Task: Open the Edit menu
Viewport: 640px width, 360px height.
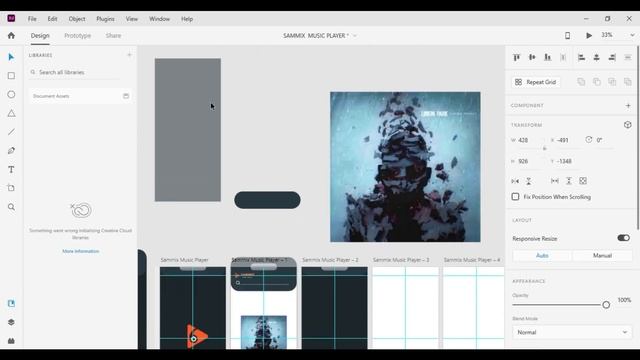Action: click(52, 19)
